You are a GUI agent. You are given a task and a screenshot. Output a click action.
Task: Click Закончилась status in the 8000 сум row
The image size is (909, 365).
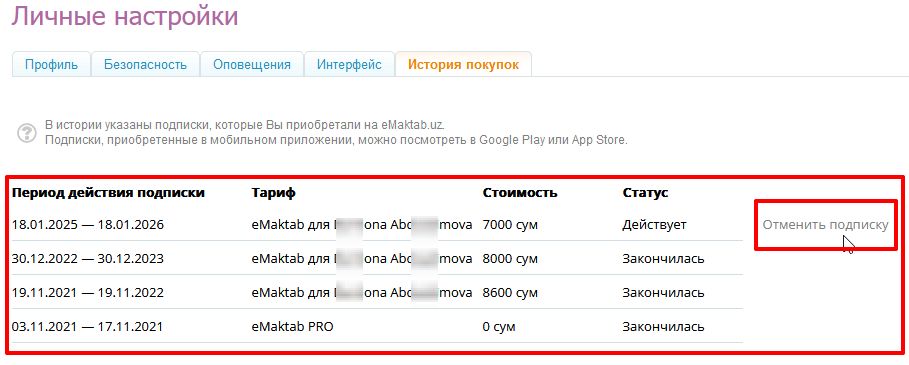tap(664, 258)
